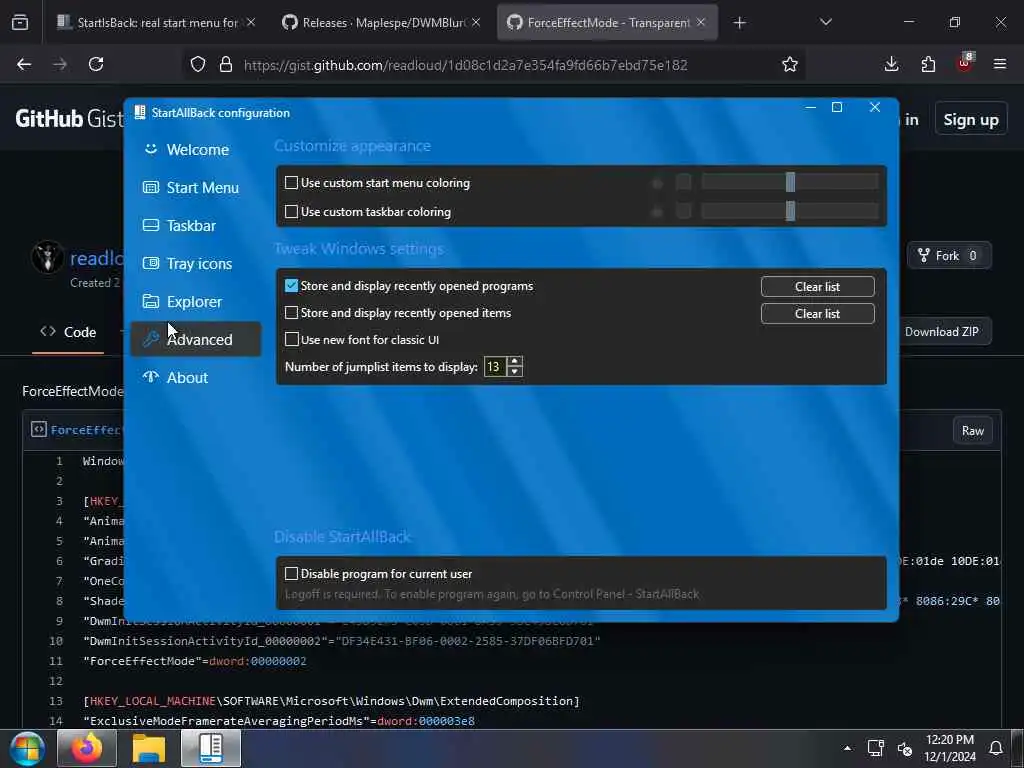Screen dimensions: 1024x768
Task: Click the Firefox View icon
Action: click(x=20, y=23)
